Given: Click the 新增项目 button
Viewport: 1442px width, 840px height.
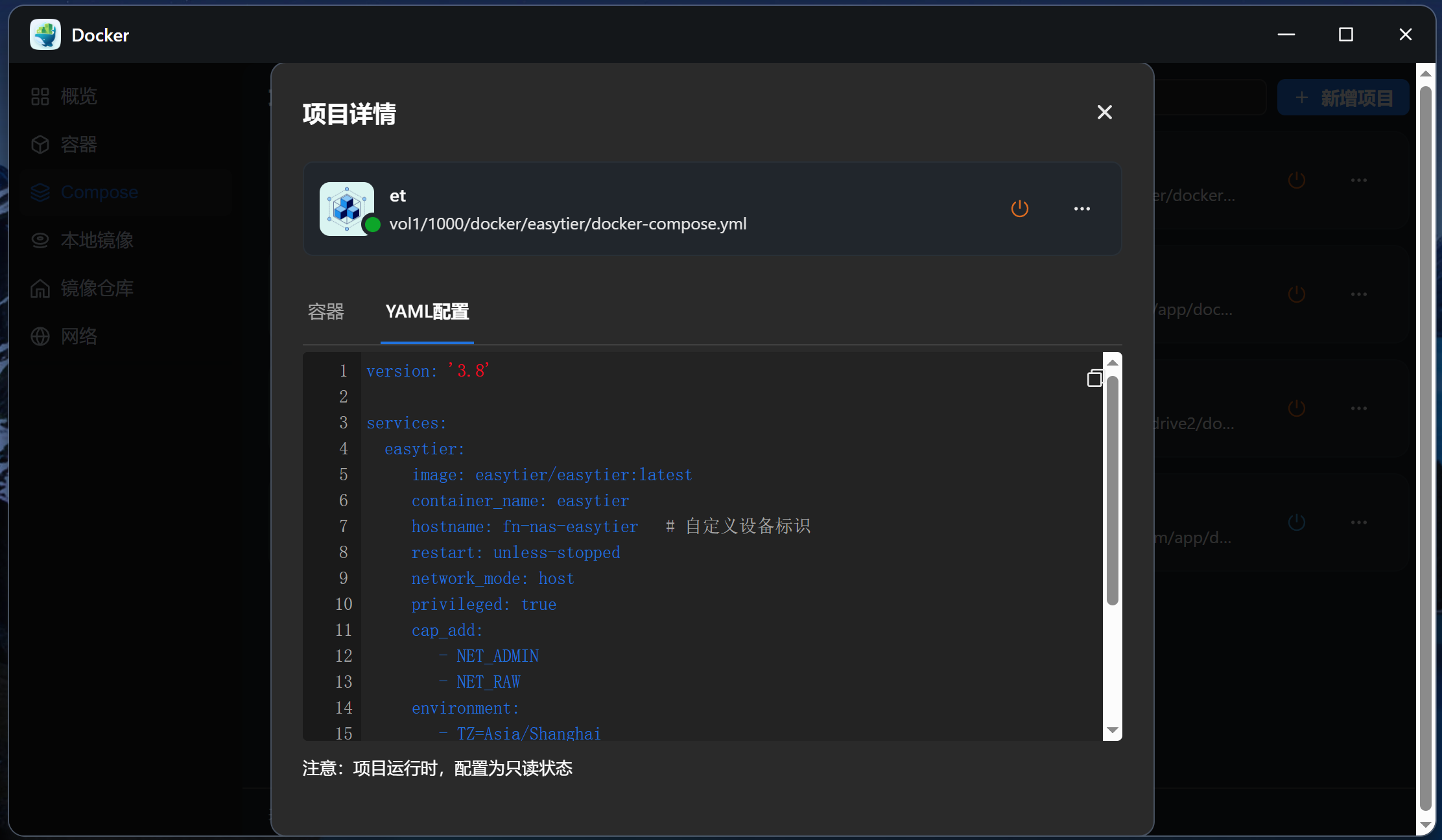Looking at the screenshot, I should coord(1343,97).
